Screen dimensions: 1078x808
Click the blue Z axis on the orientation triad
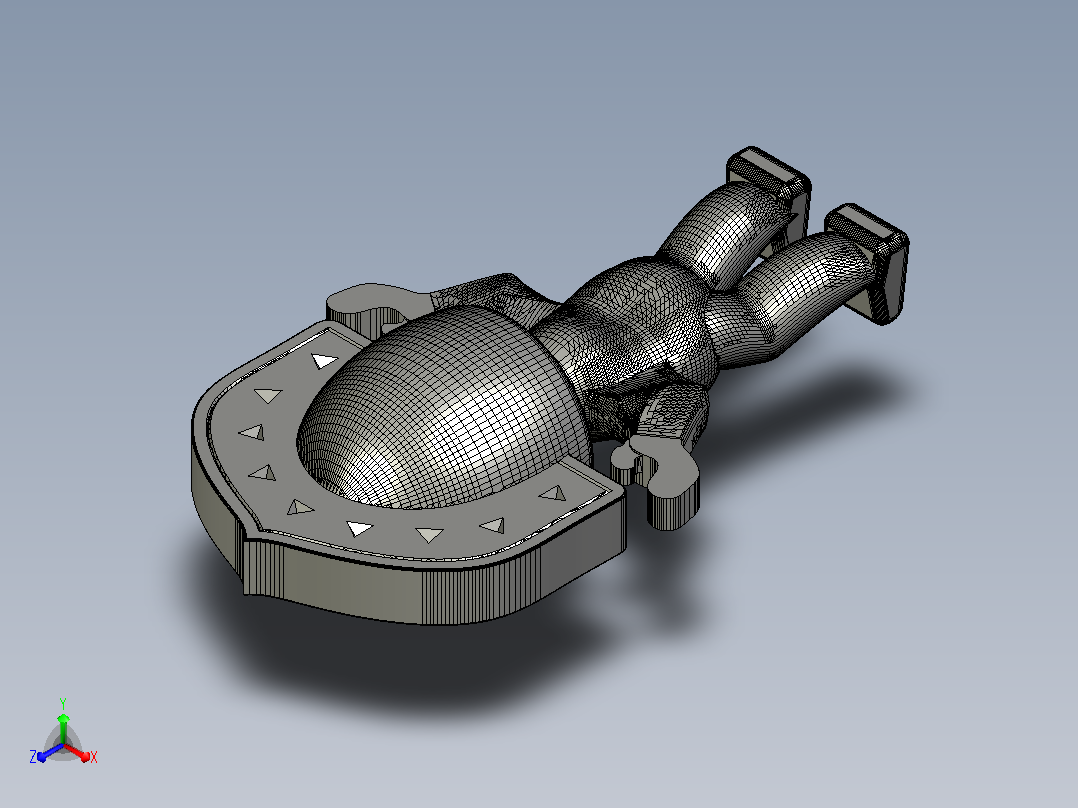click(x=47, y=753)
